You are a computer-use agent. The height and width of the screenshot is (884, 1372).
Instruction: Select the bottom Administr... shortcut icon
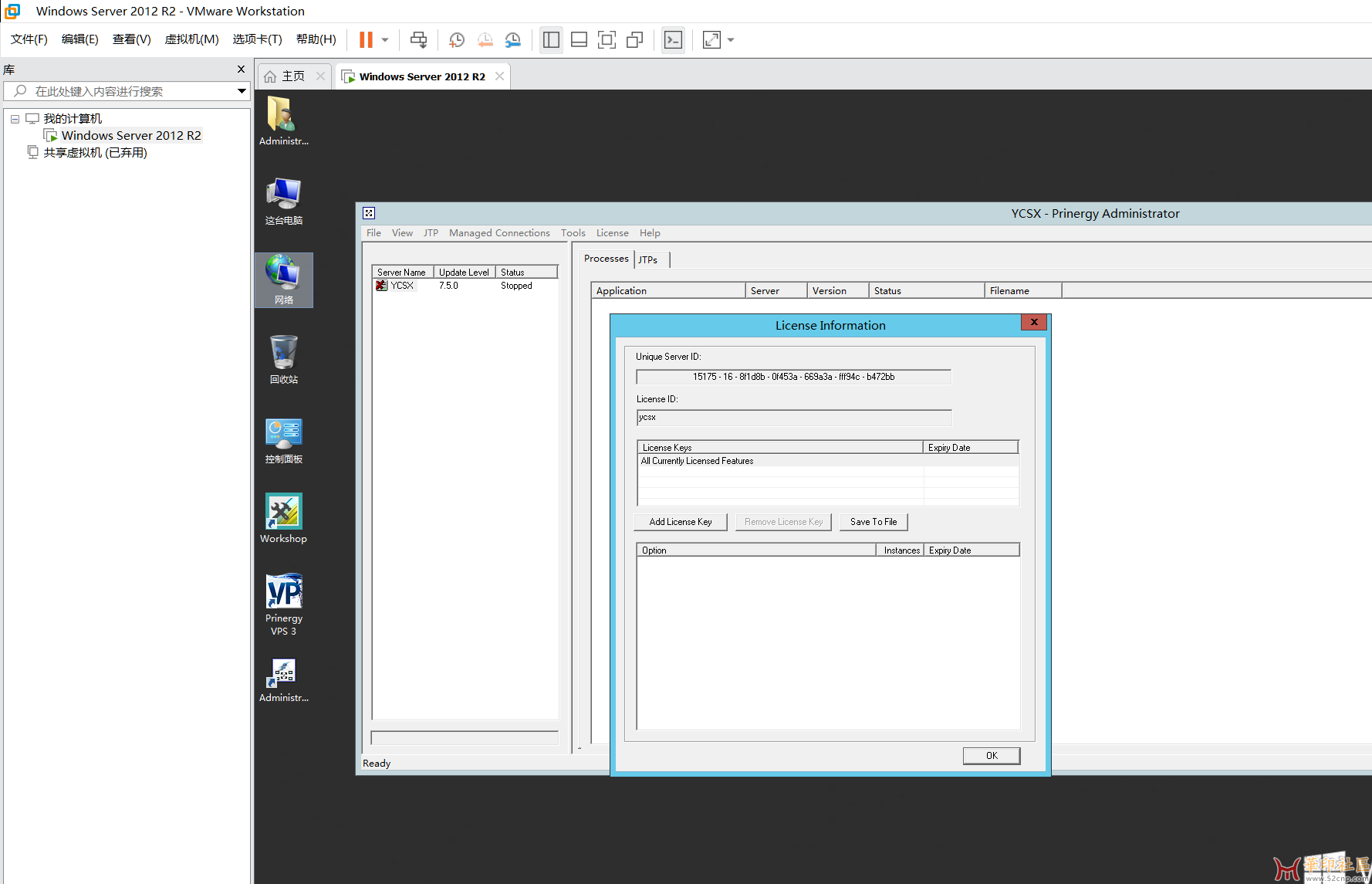283,680
